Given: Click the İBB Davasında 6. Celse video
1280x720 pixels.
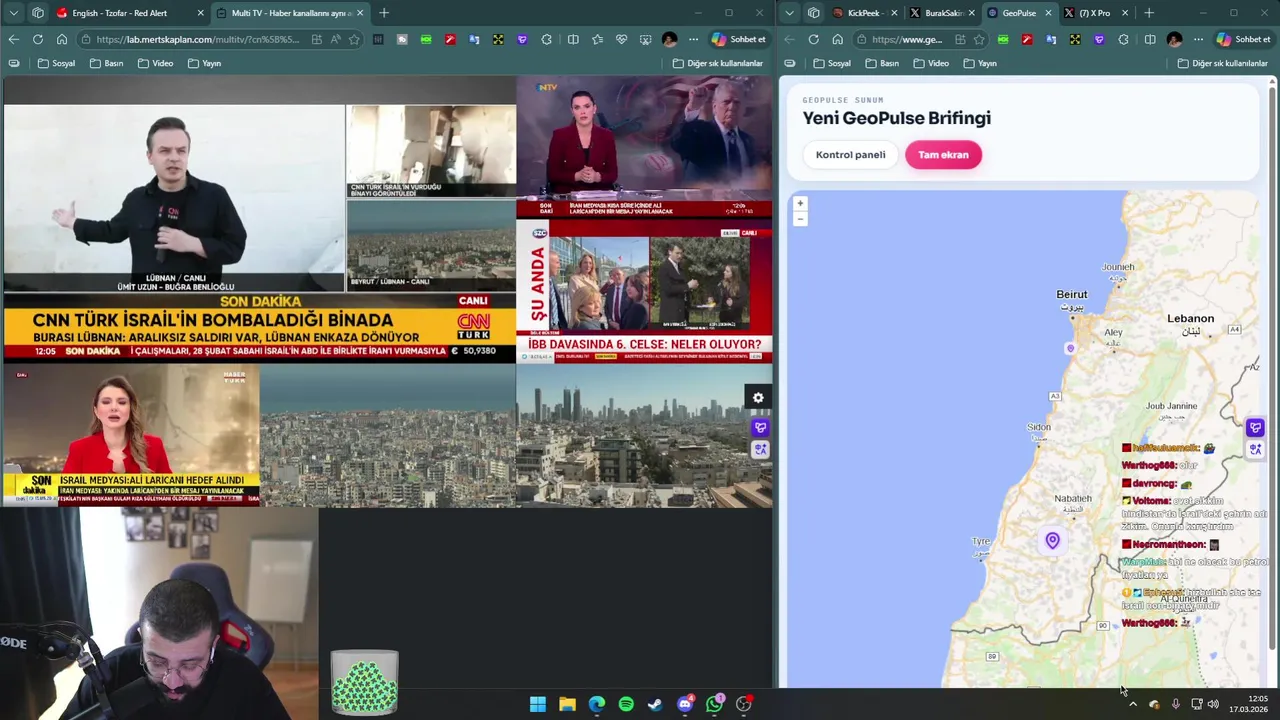Looking at the screenshot, I should [644, 291].
